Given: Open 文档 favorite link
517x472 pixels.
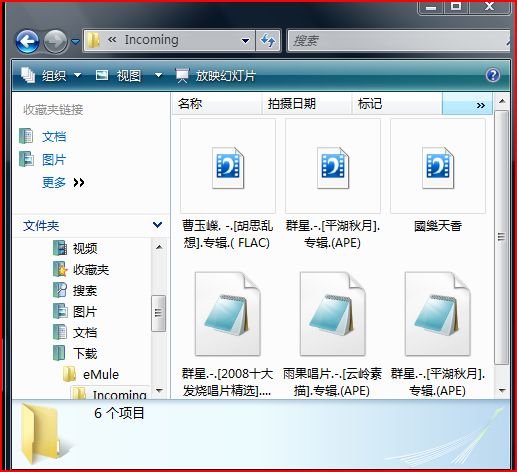Looking at the screenshot, I should (x=54, y=137).
